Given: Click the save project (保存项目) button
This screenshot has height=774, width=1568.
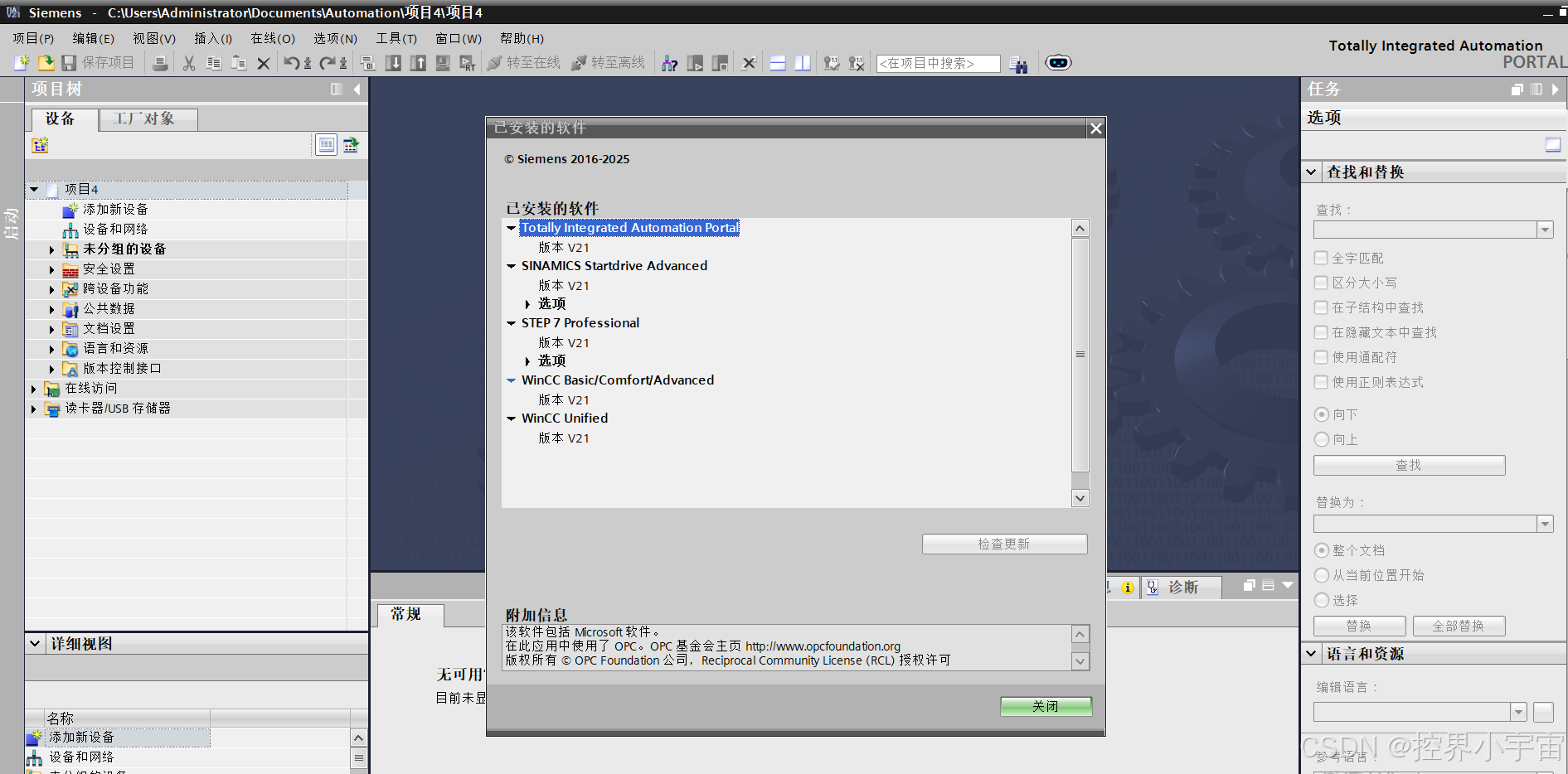Looking at the screenshot, I should click(98, 63).
